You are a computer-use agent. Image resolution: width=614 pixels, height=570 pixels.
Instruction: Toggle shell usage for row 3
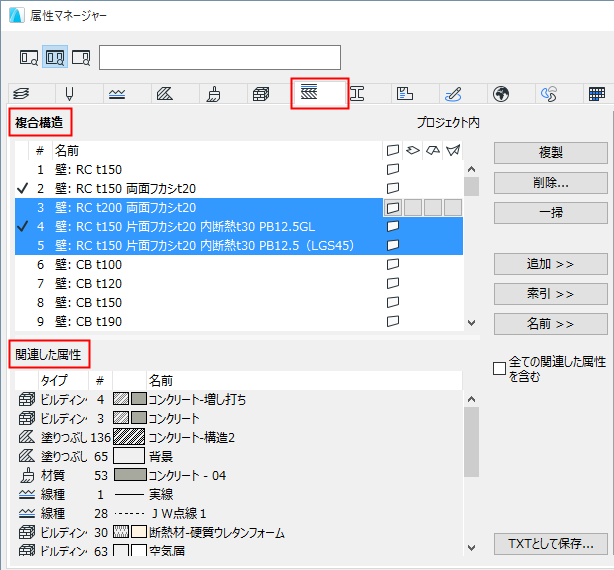453,207
